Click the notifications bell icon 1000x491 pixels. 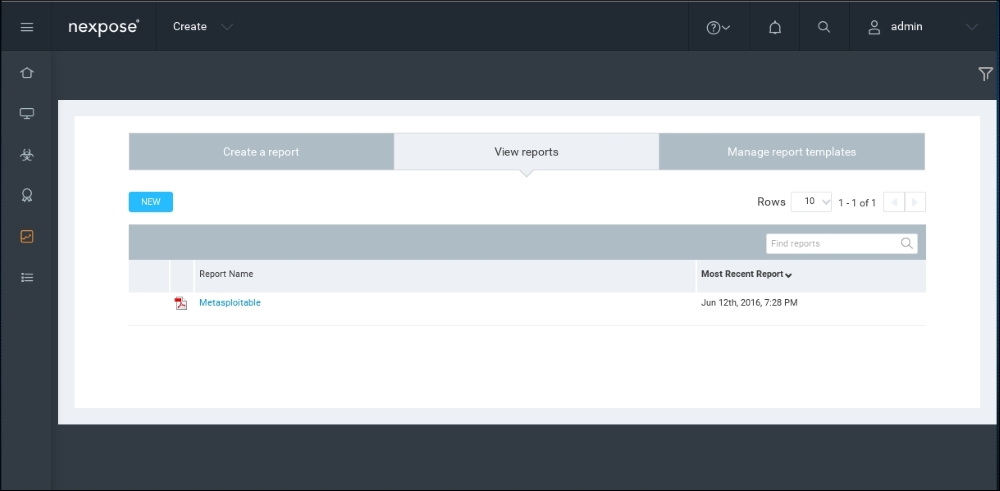[775, 27]
